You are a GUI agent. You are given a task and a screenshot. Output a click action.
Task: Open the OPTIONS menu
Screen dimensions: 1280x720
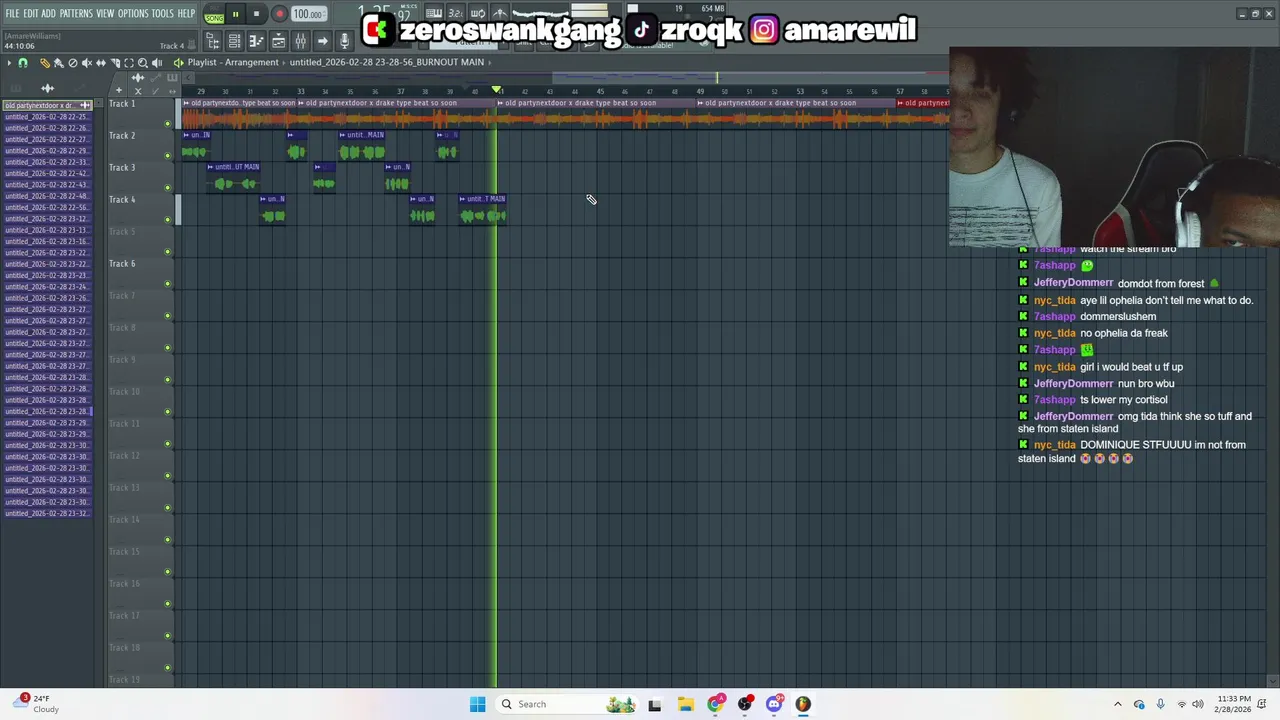point(133,14)
